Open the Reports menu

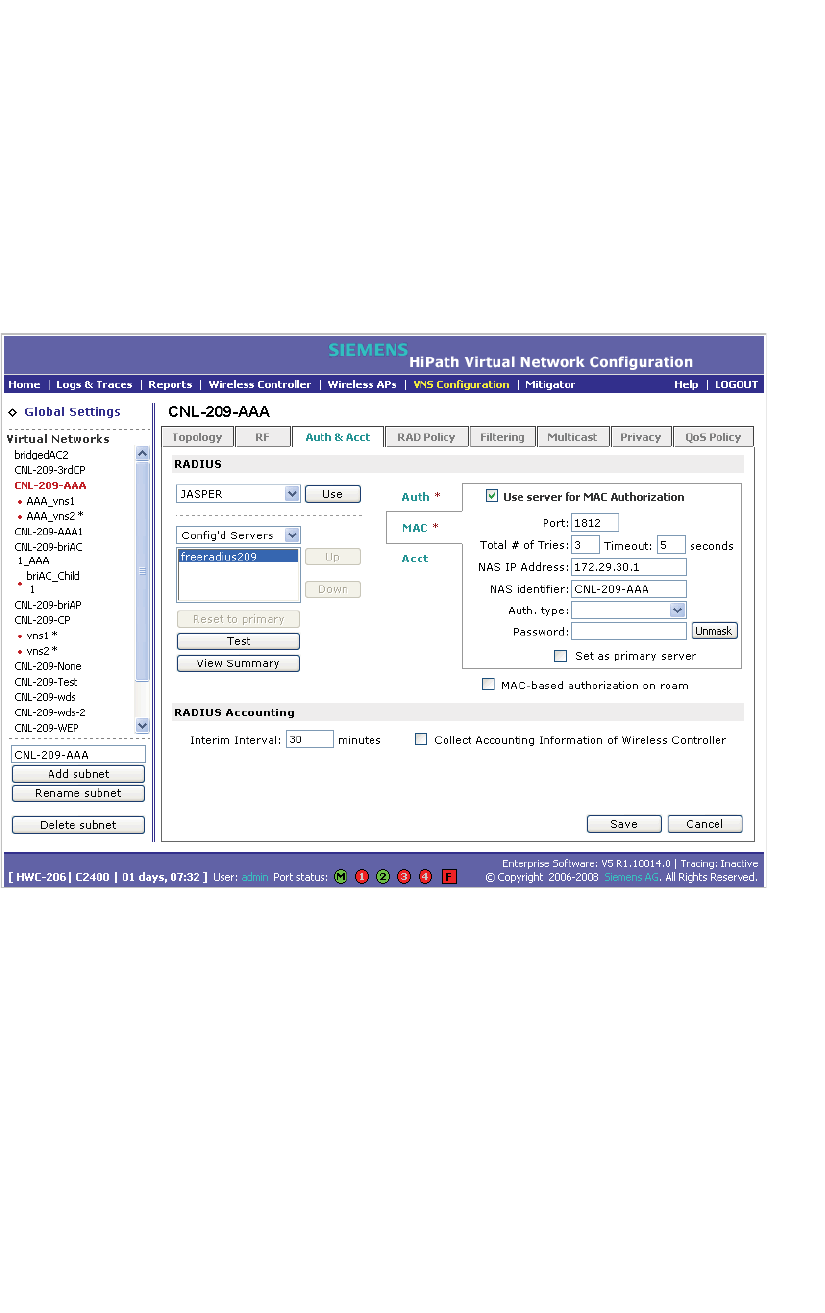pyautogui.click(x=170, y=384)
